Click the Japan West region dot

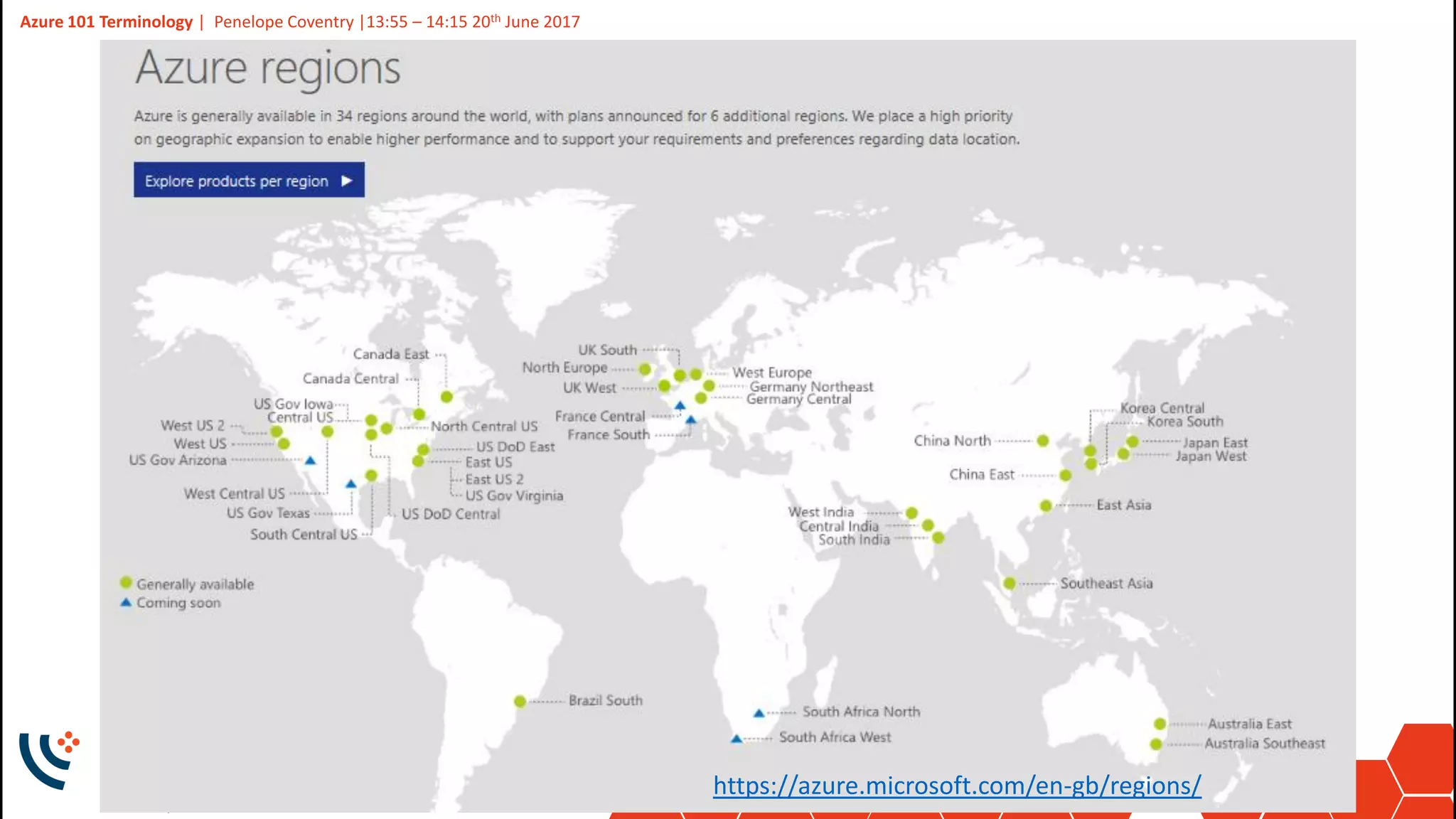pyautogui.click(x=1123, y=454)
